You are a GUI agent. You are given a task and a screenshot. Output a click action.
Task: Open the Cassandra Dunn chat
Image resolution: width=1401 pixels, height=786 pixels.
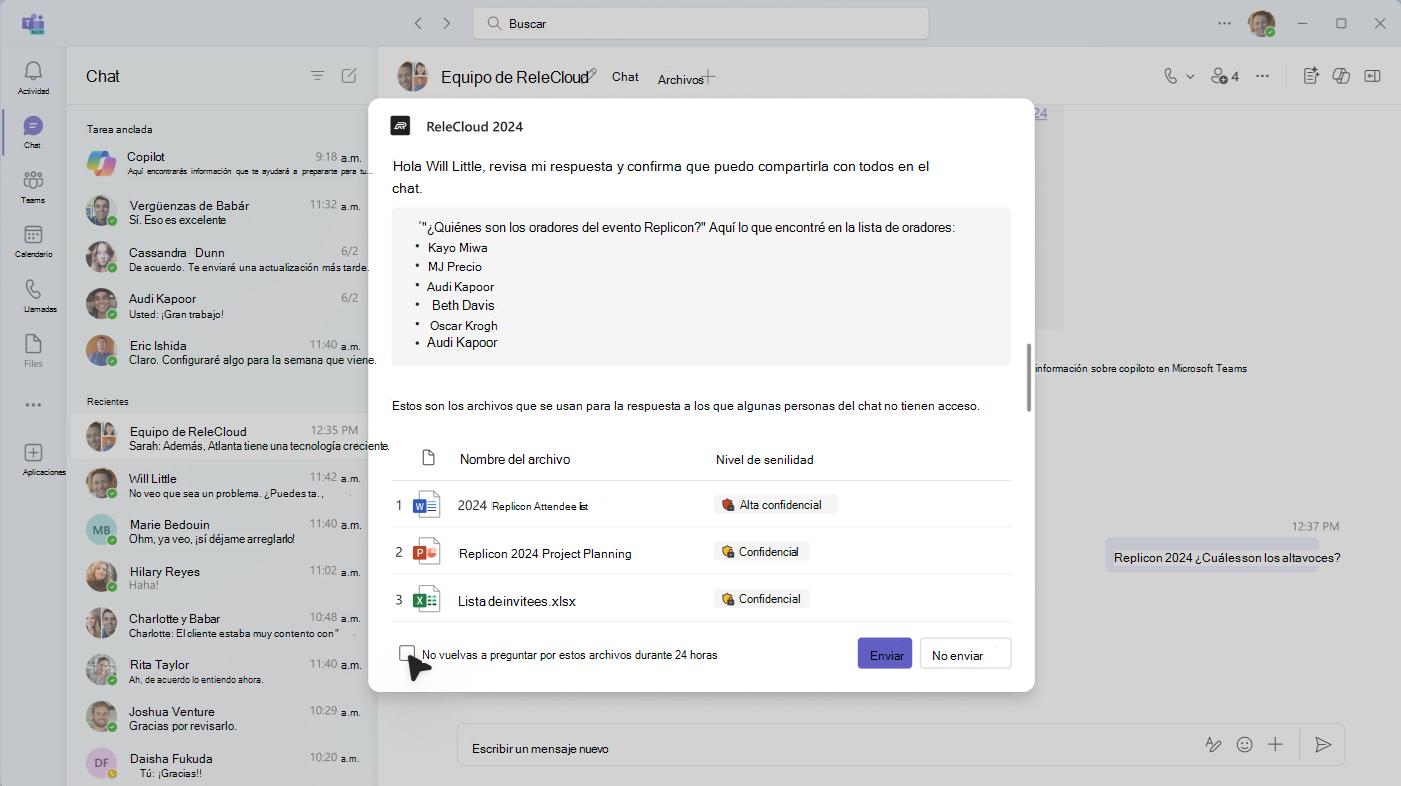pos(222,260)
